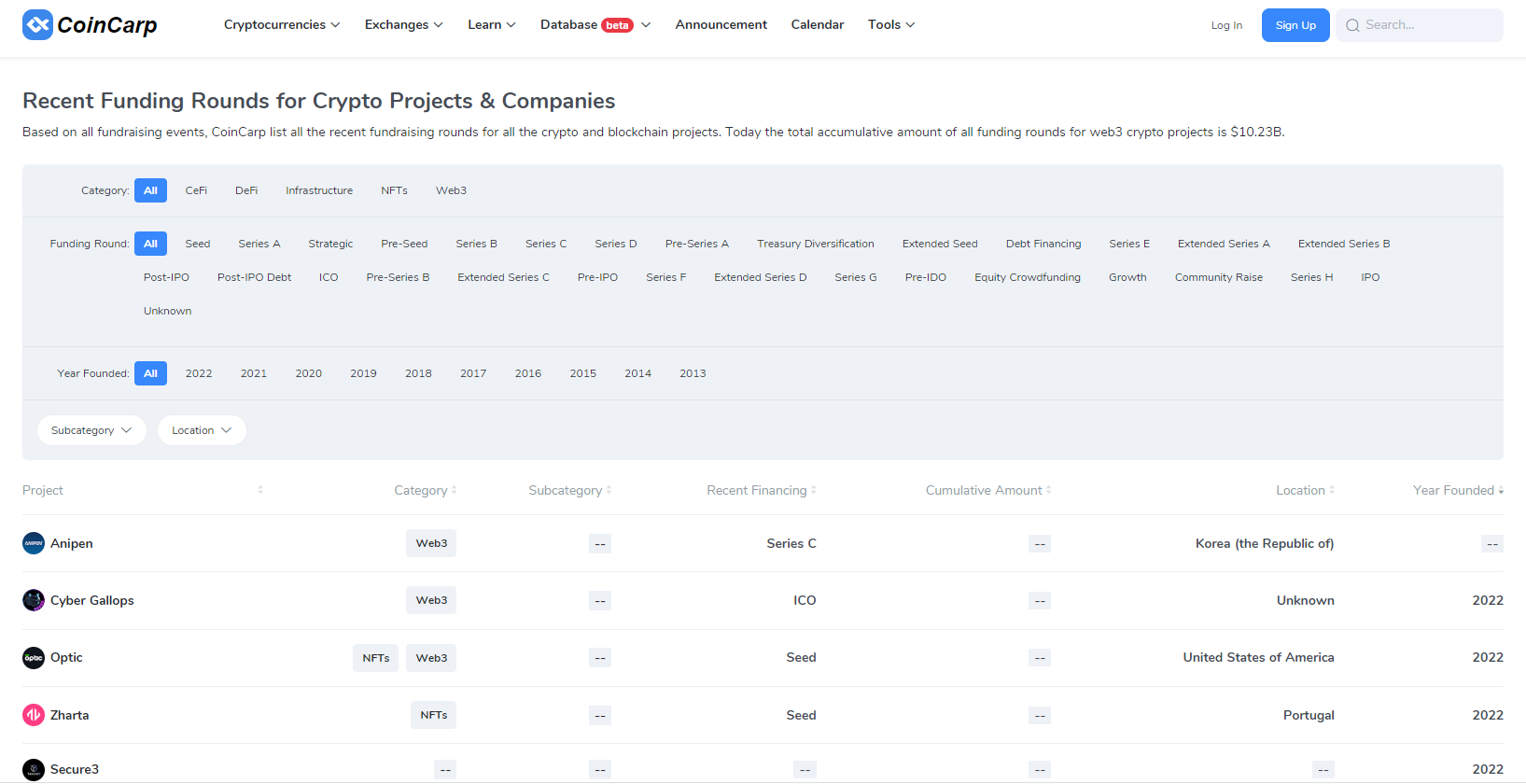Filter year founded by 2019

[363, 373]
